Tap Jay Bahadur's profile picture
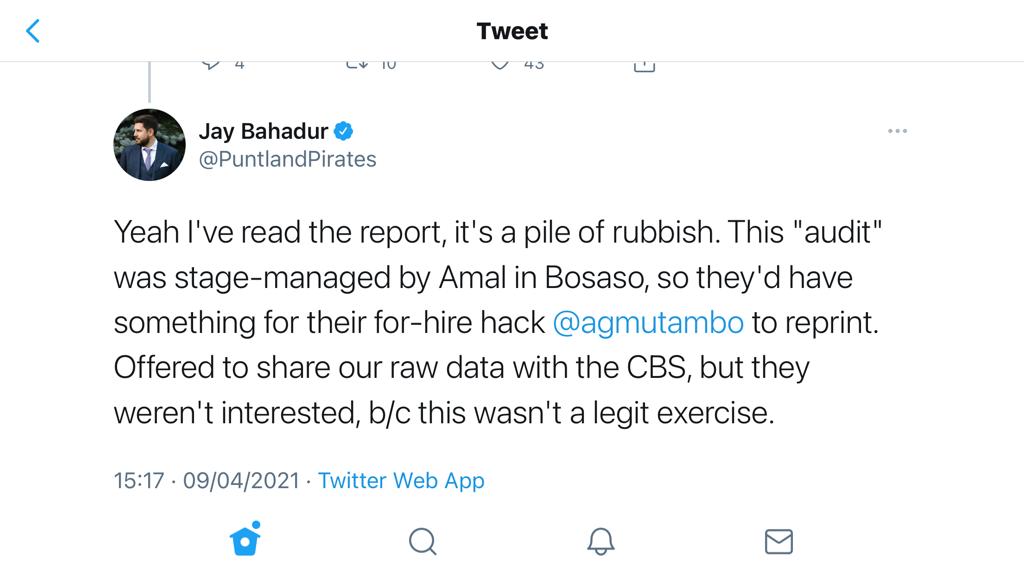Image resolution: width=1024 pixels, height=576 pixels. click(149, 145)
